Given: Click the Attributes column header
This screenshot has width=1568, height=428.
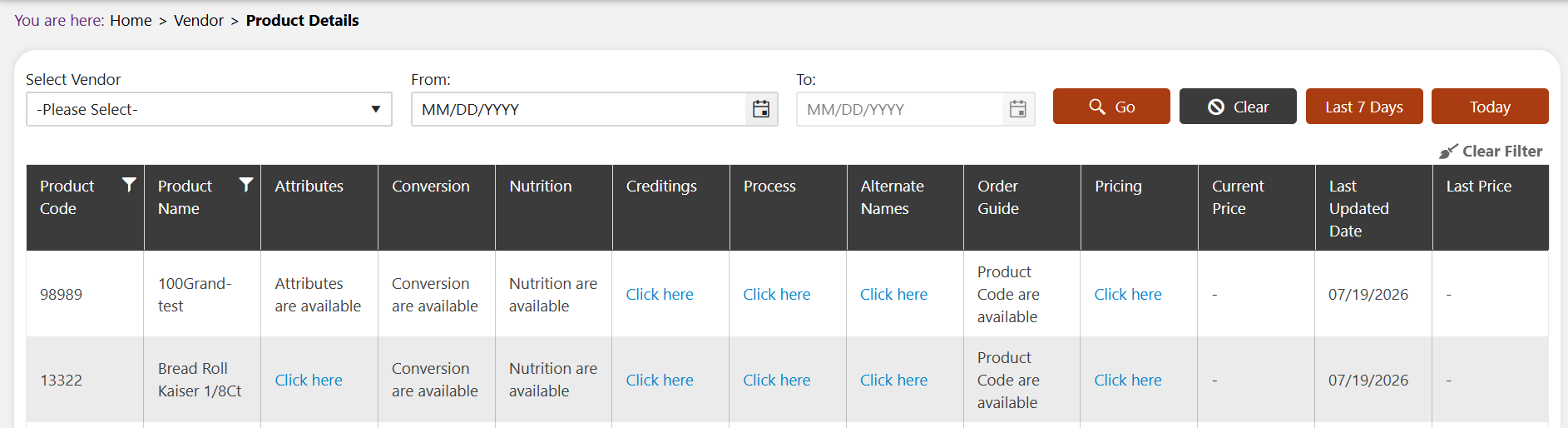Looking at the screenshot, I should coord(319,207).
